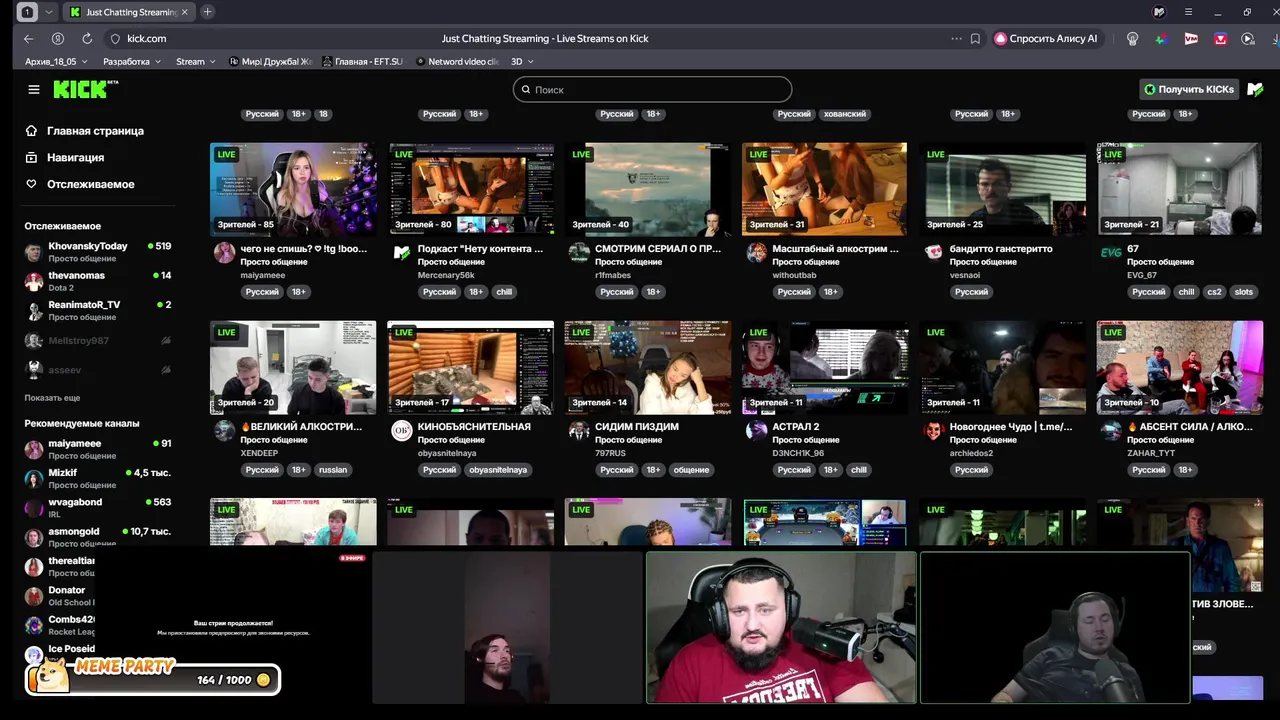Viewport: 1280px width, 720px height.
Task: Click the media play extension icon
Action: coord(1248,38)
